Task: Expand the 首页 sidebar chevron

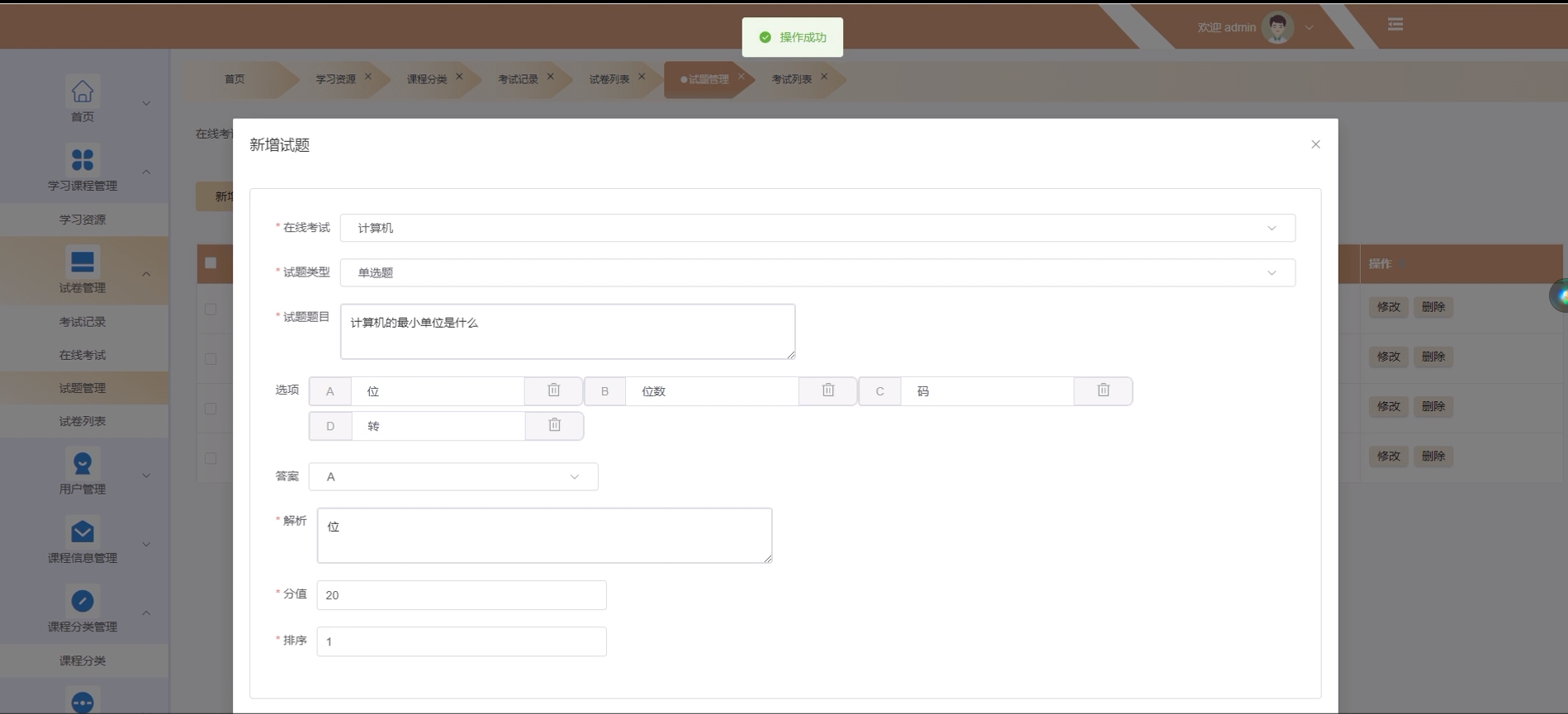Action: (146, 104)
